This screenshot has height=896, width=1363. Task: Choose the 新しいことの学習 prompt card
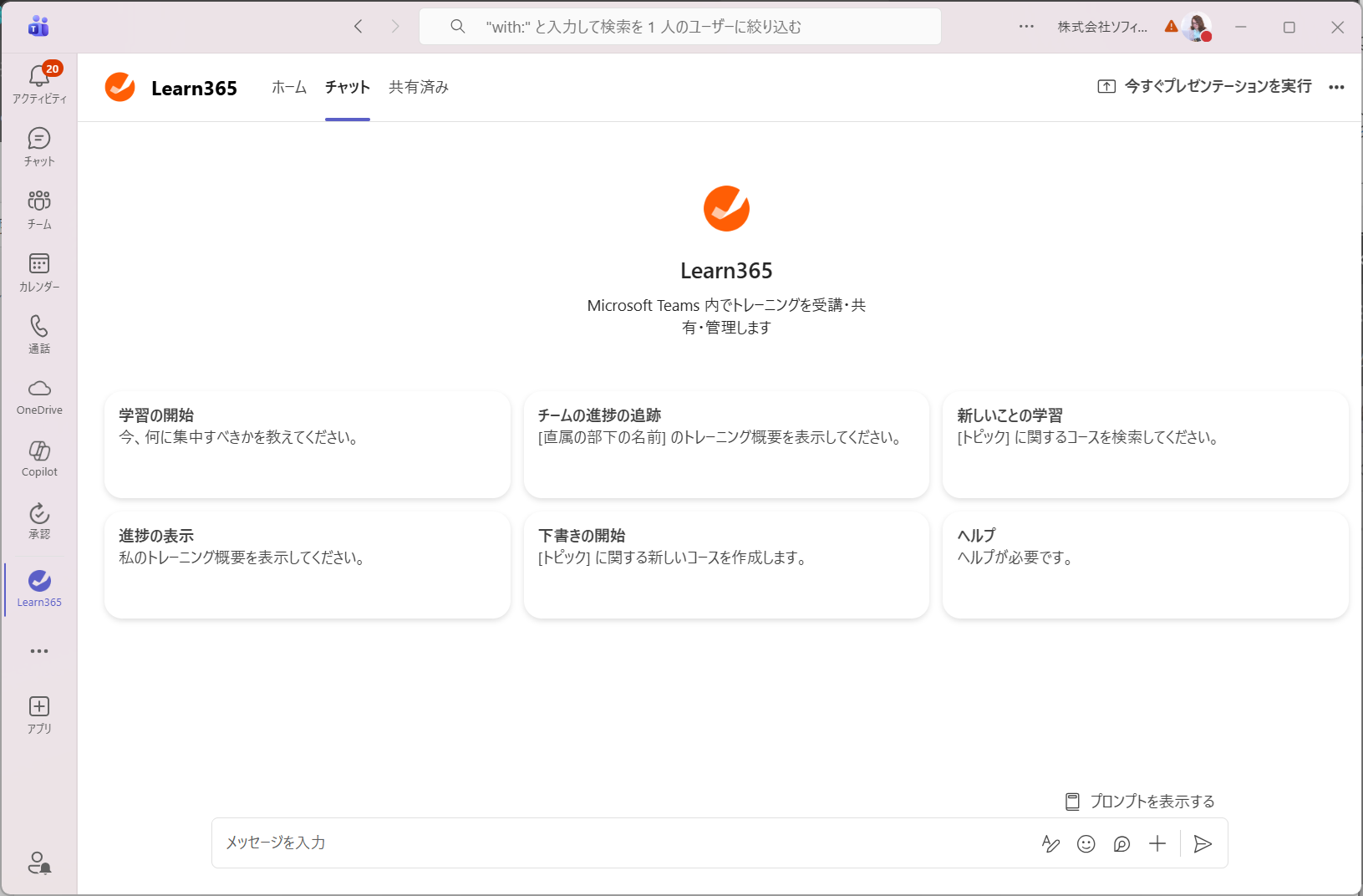point(1146,445)
